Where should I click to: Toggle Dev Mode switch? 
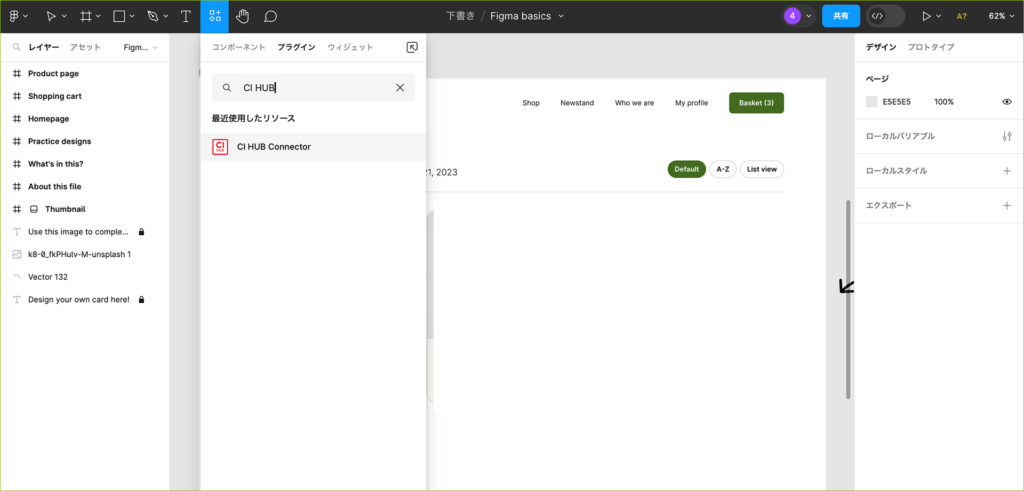click(886, 16)
